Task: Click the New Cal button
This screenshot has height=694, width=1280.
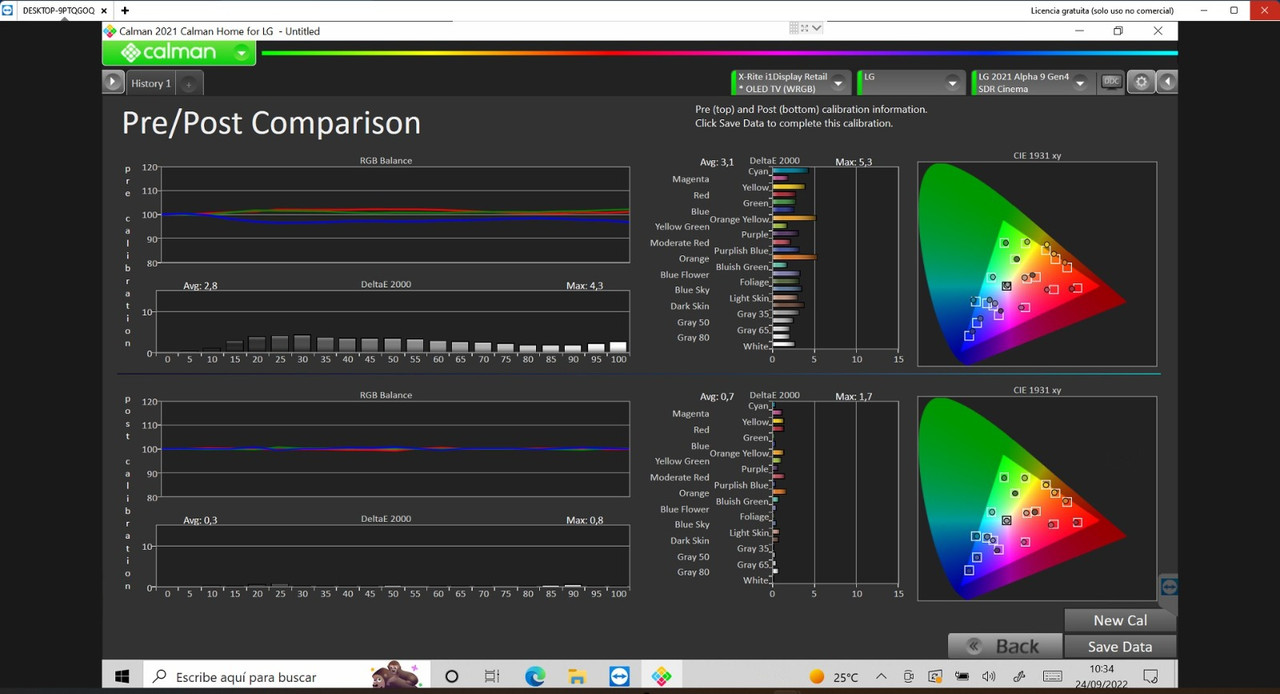Action: 1120,620
